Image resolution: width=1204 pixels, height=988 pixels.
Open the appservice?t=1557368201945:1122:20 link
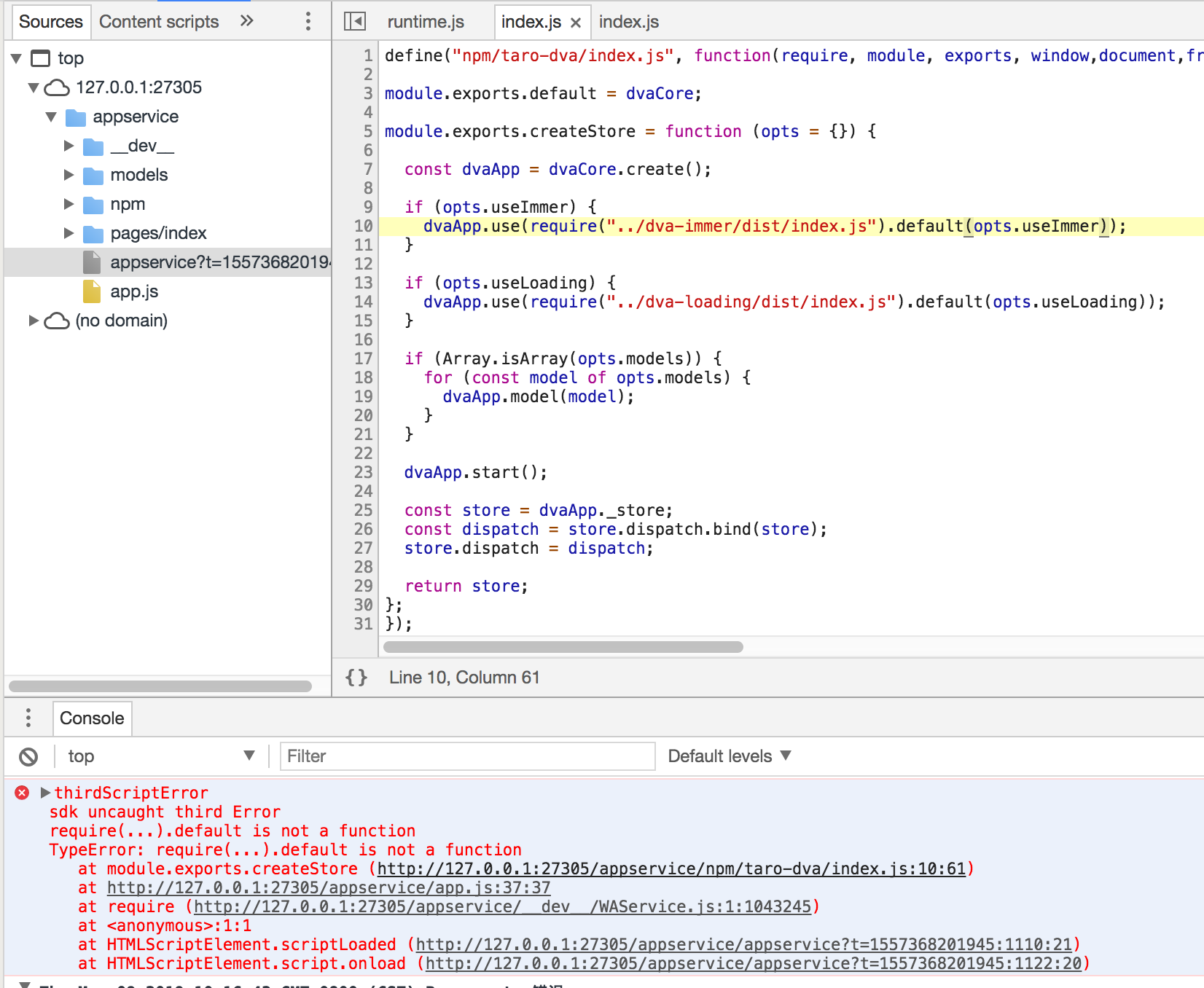754,963
